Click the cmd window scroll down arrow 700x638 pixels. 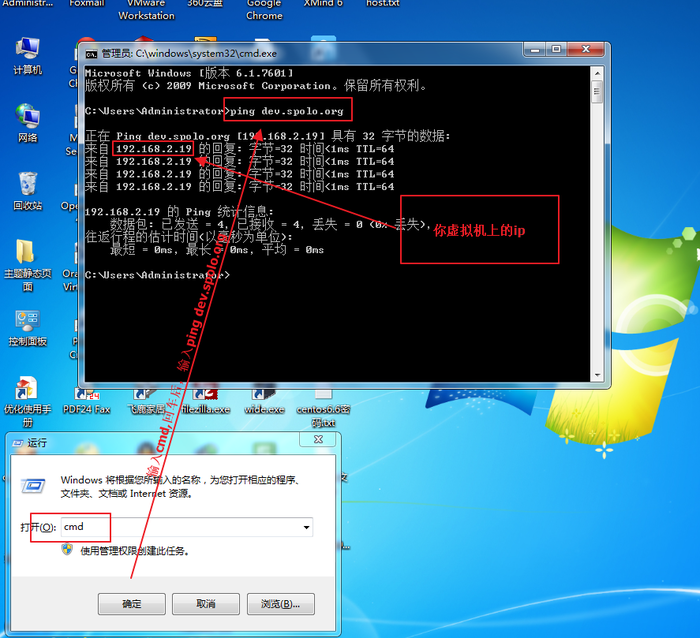pyautogui.click(x=597, y=375)
